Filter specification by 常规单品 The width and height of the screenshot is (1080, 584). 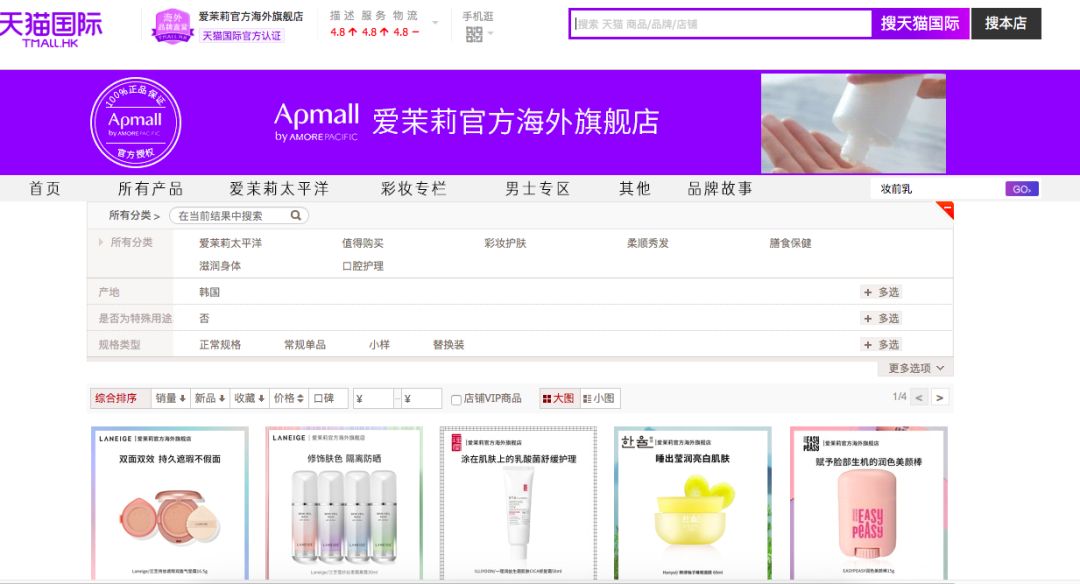pos(305,344)
